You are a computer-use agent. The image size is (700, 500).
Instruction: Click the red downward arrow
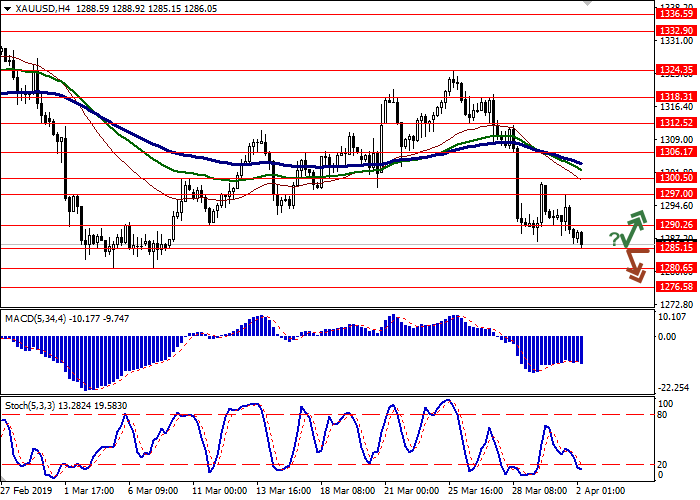point(634,264)
